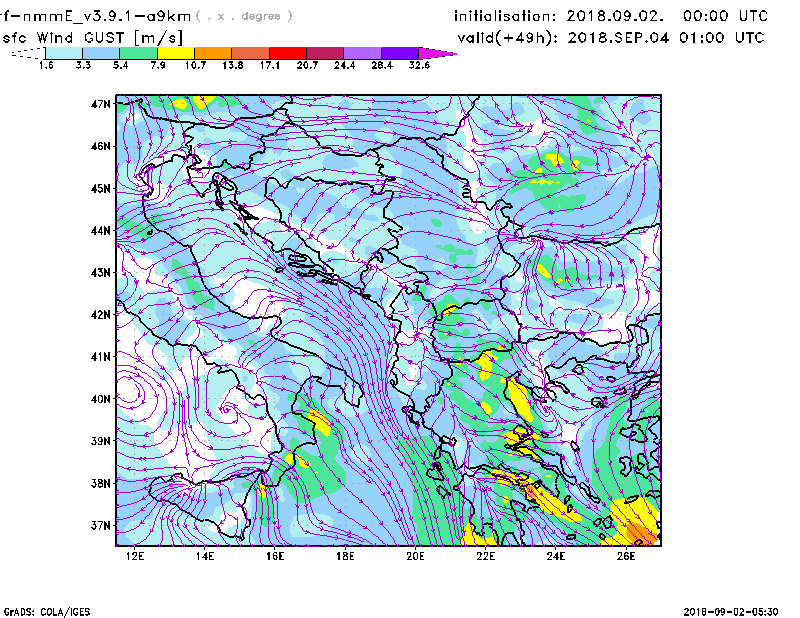Viewport: 800px width, 618px height.
Task: Click the 3.3 colorbar value label
Action: point(83,65)
